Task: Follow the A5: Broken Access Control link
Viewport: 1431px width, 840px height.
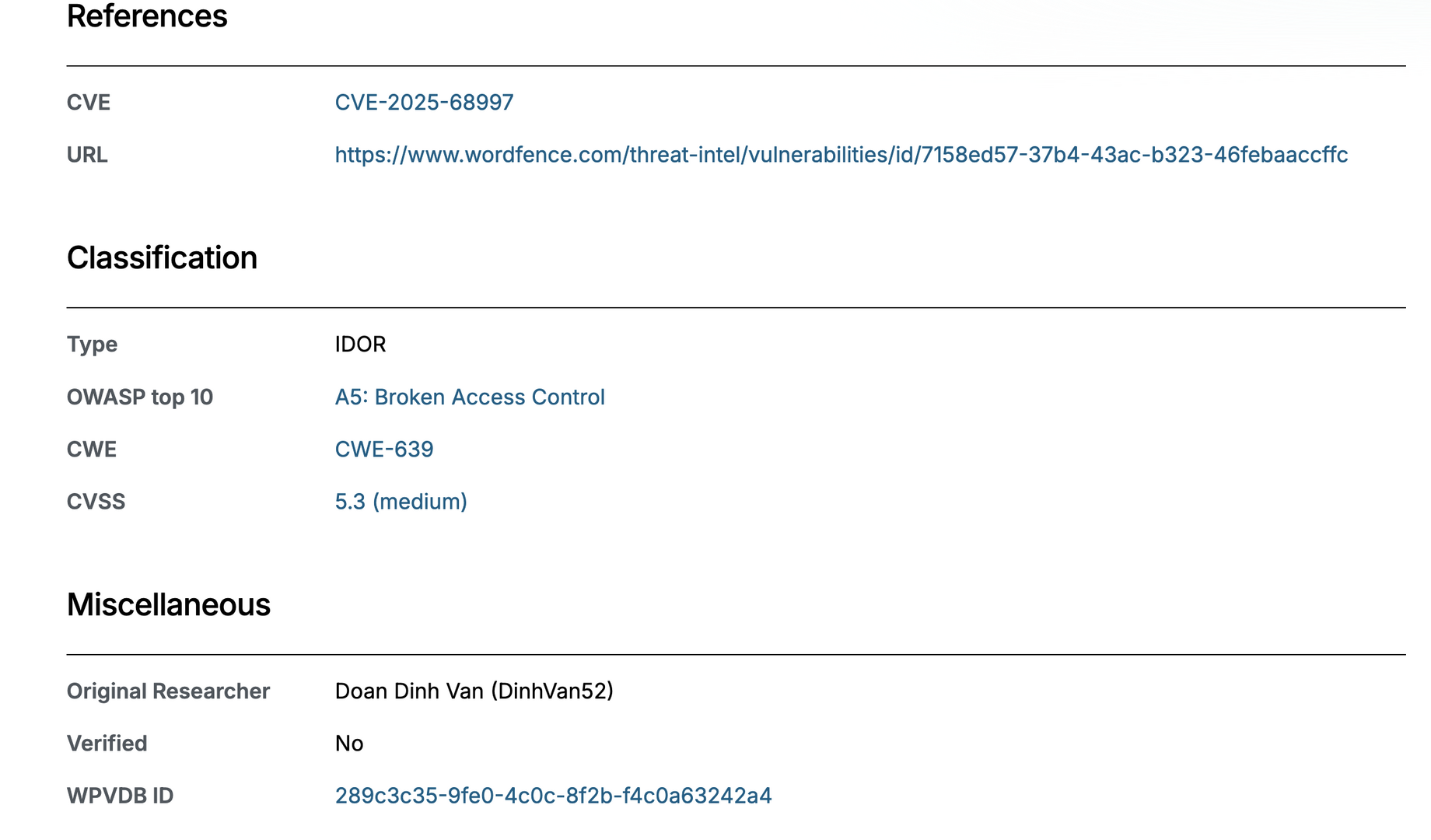Action: click(470, 397)
